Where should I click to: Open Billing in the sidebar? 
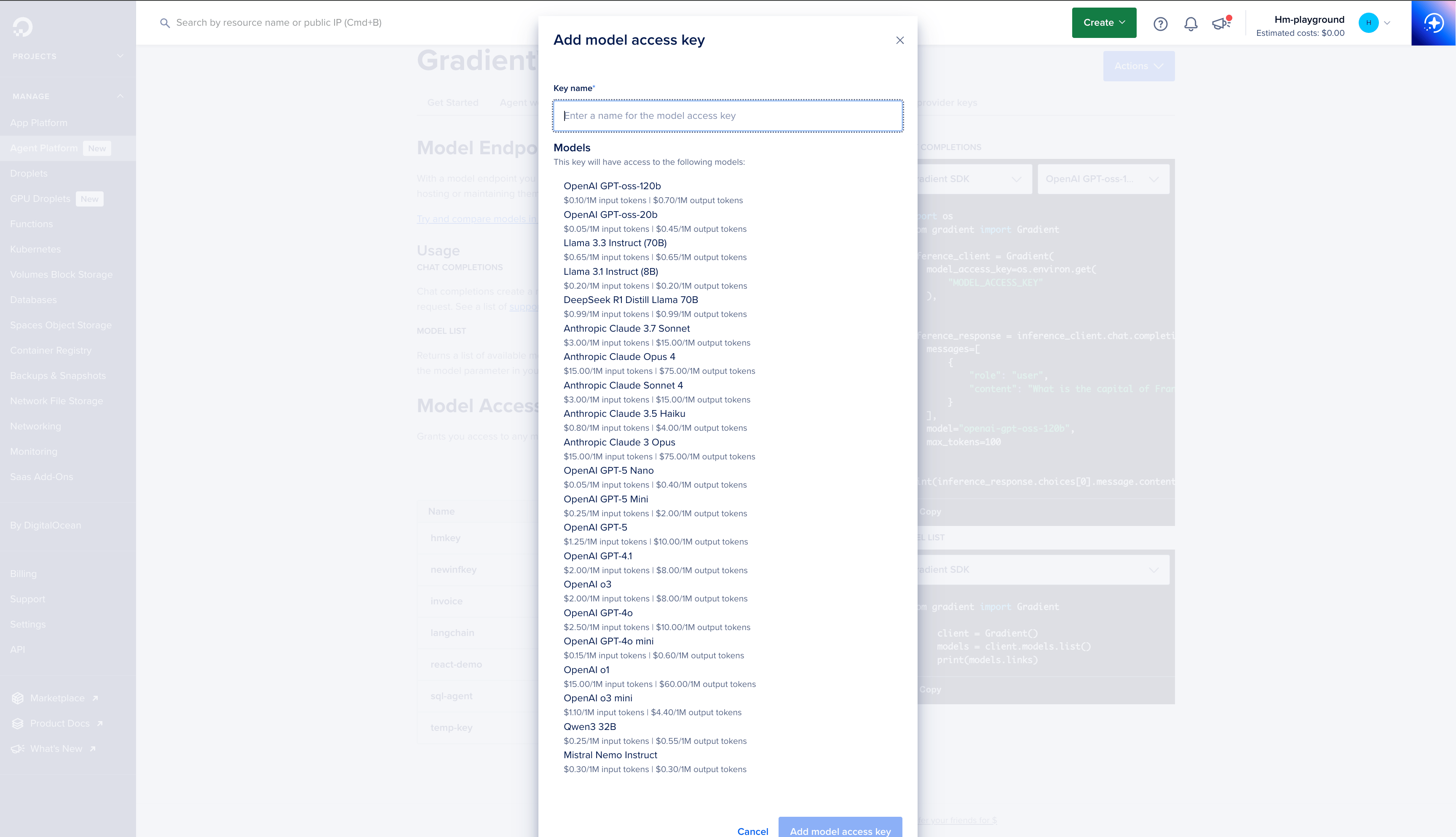tap(23, 574)
